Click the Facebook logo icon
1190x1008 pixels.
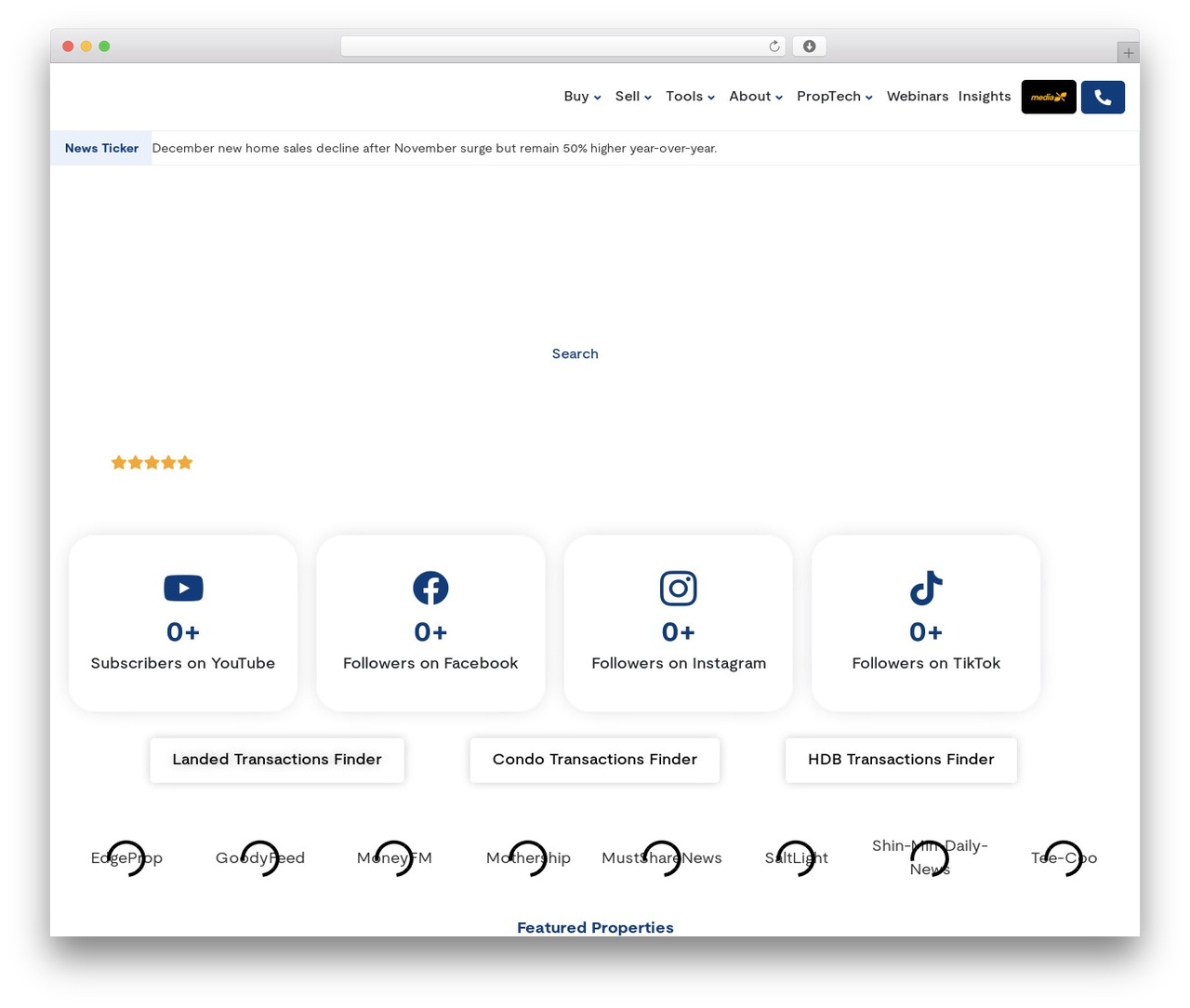click(430, 588)
